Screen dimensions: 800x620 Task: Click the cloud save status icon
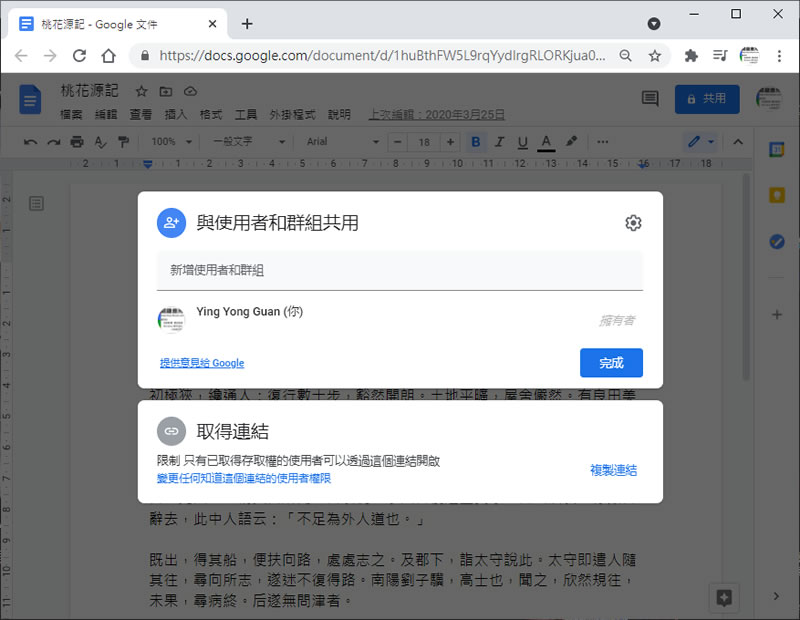190,91
